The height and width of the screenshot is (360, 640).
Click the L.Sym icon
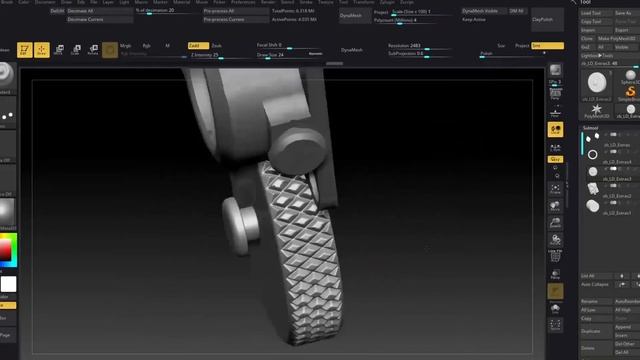(555, 148)
